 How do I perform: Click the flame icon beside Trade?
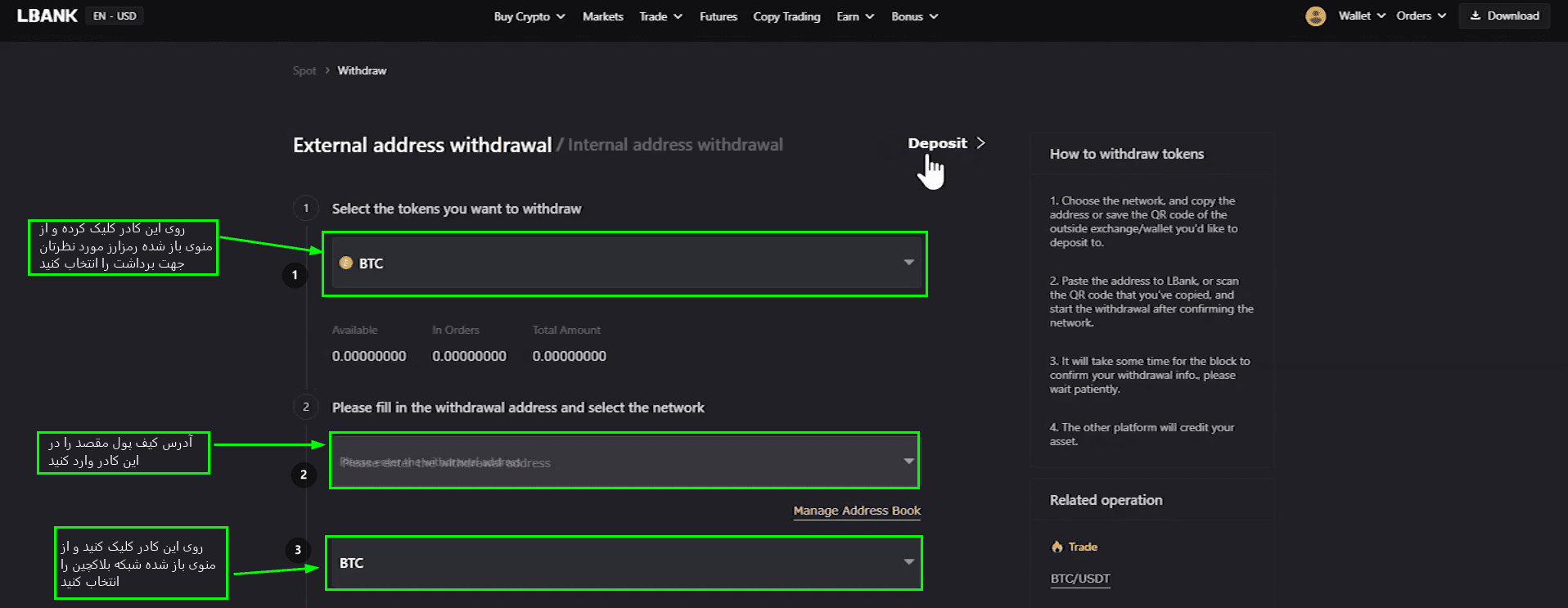pyautogui.click(x=1057, y=547)
